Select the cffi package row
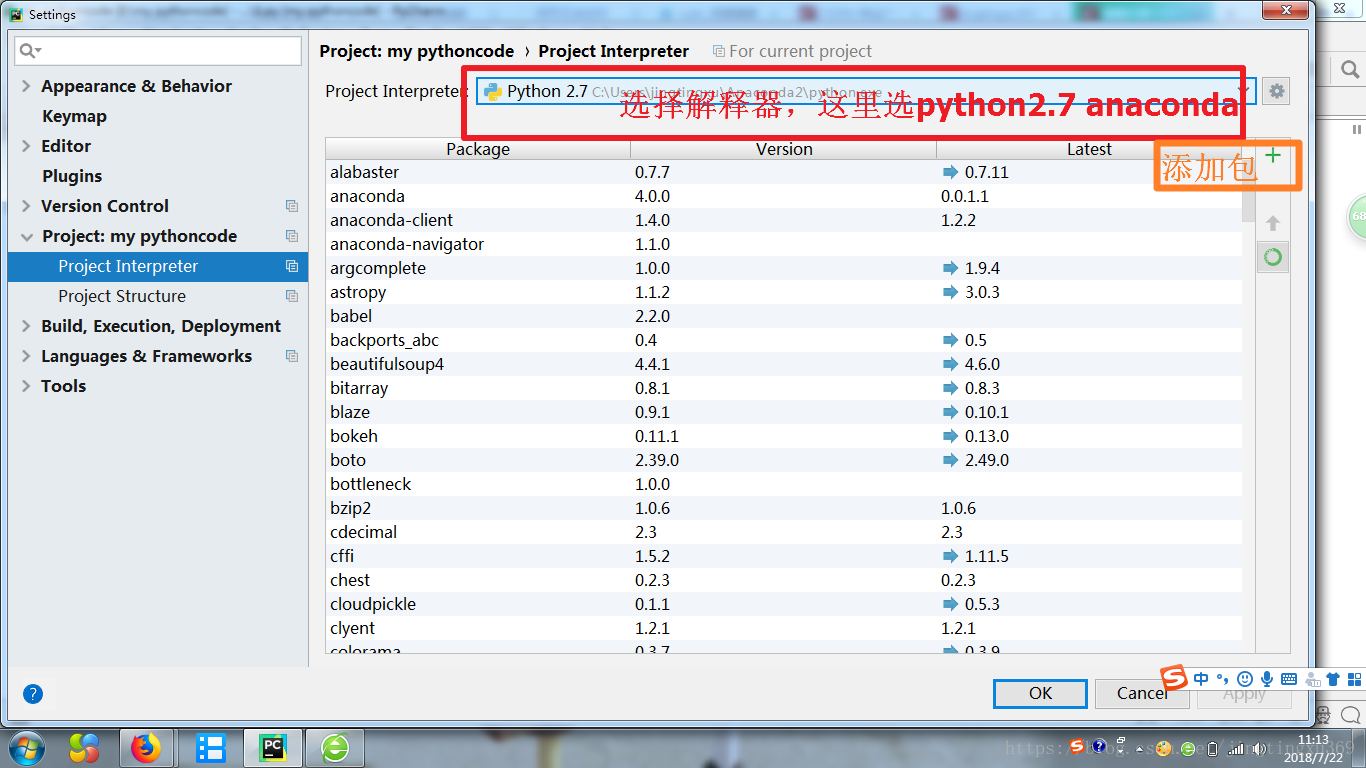The height and width of the screenshot is (768, 1366). (x=784, y=556)
